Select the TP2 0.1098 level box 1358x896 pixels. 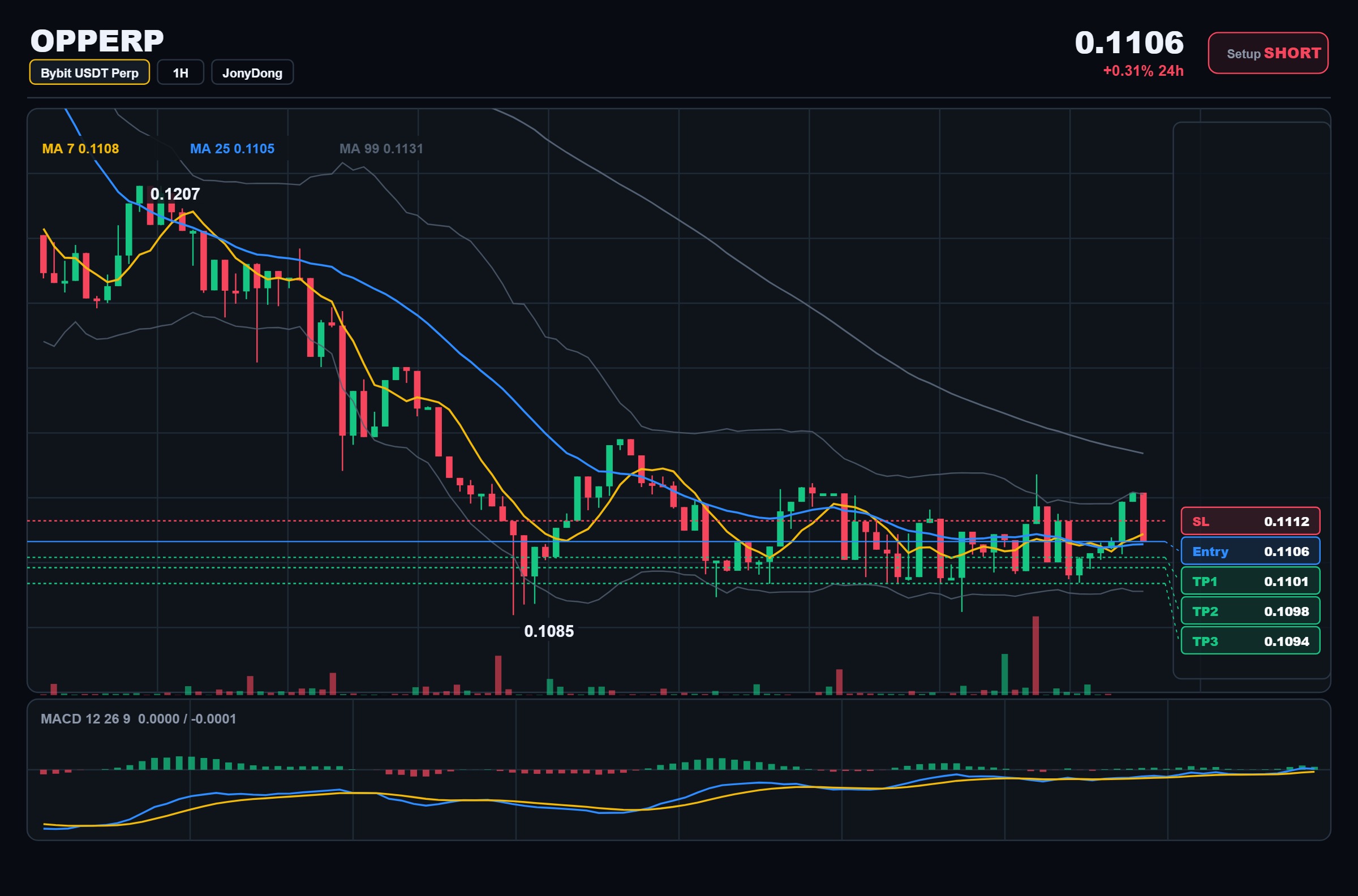click(x=1250, y=611)
